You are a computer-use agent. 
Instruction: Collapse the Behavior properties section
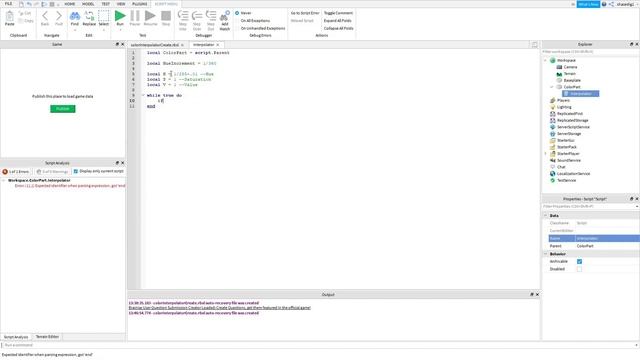545,254
